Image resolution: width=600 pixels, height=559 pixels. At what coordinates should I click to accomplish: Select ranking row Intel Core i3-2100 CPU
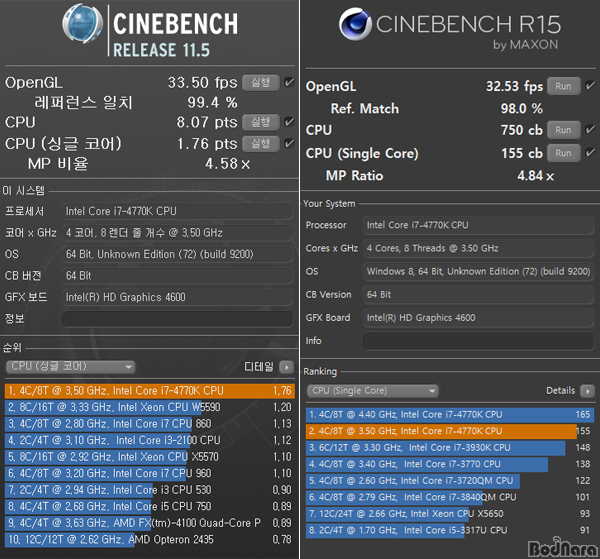tap(150, 440)
